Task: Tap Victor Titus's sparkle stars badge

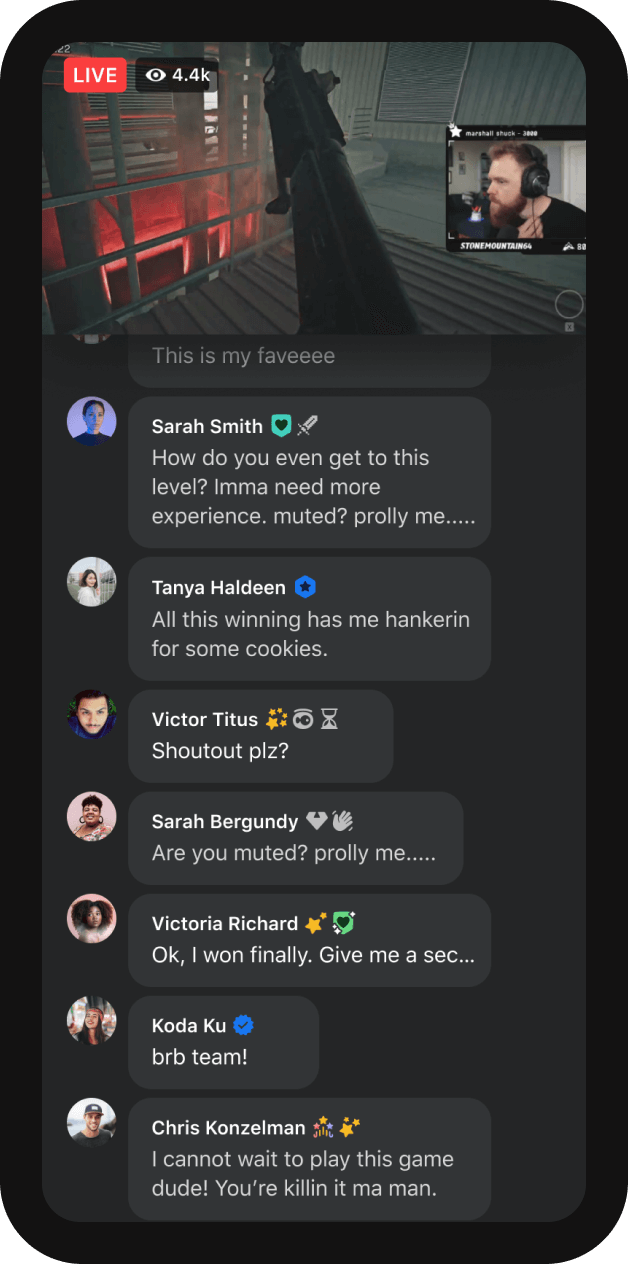Action: pos(276,719)
